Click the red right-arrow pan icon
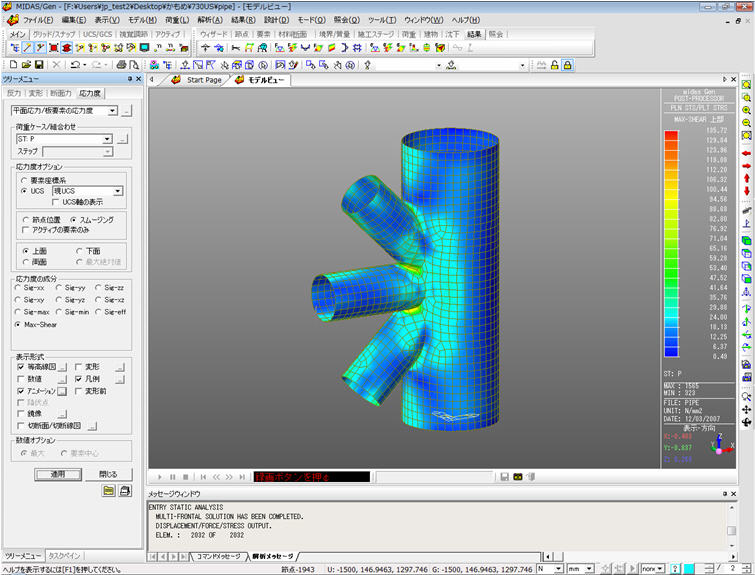 (x=746, y=166)
